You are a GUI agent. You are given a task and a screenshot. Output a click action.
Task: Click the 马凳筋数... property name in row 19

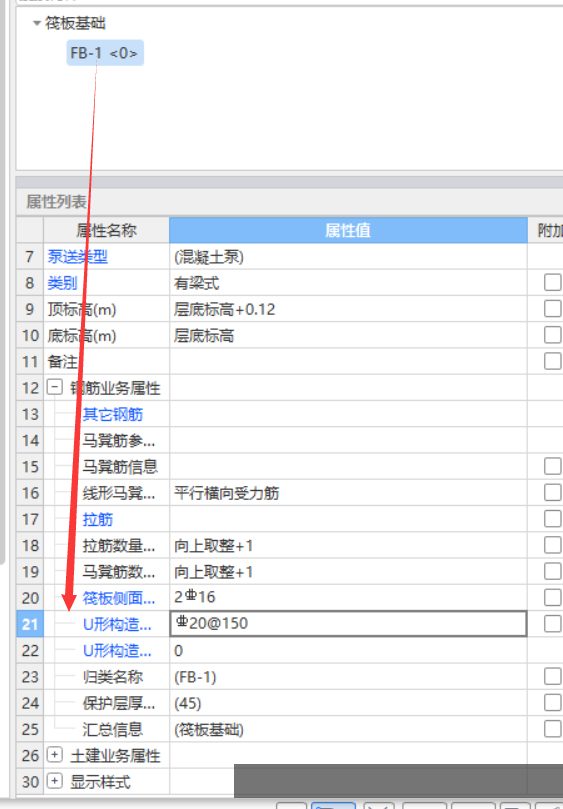coord(119,572)
